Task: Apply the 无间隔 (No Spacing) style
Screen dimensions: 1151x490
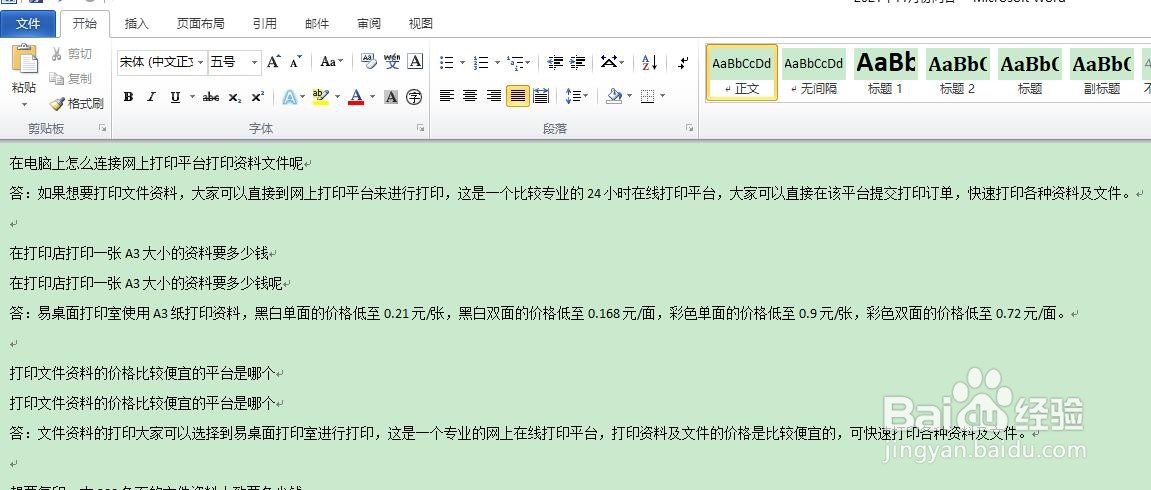Action: coord(813,73)
